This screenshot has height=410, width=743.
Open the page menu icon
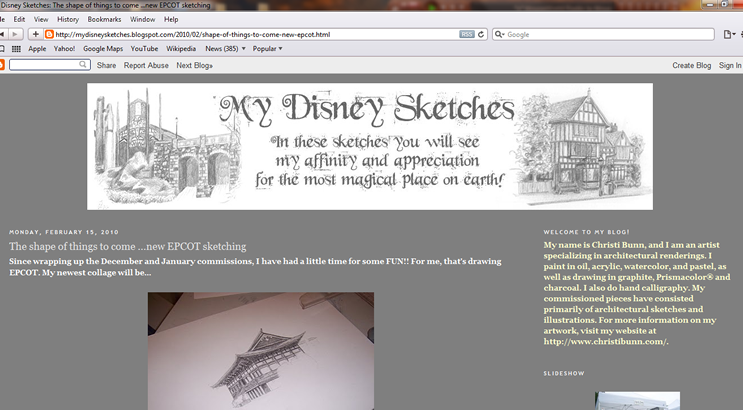[x=730, y=34]
